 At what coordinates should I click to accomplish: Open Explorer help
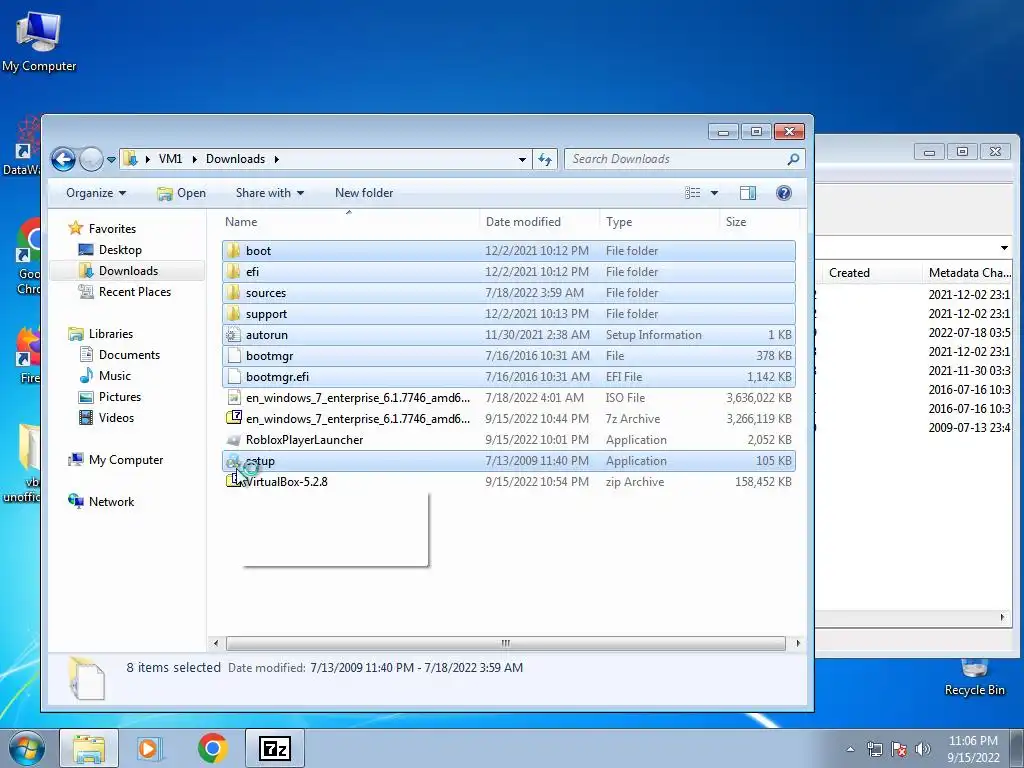[x=784, y=193]
